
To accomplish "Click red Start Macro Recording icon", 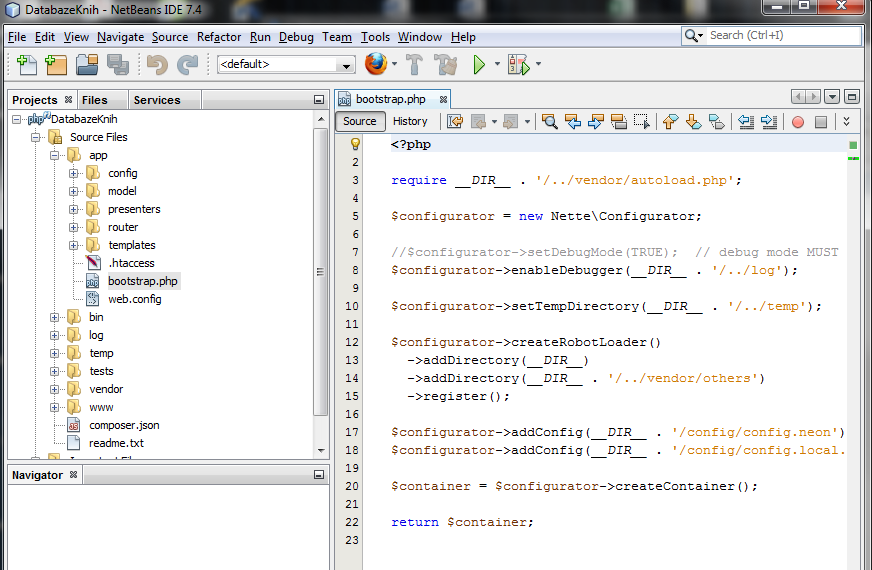I will [x=797, y=122].
